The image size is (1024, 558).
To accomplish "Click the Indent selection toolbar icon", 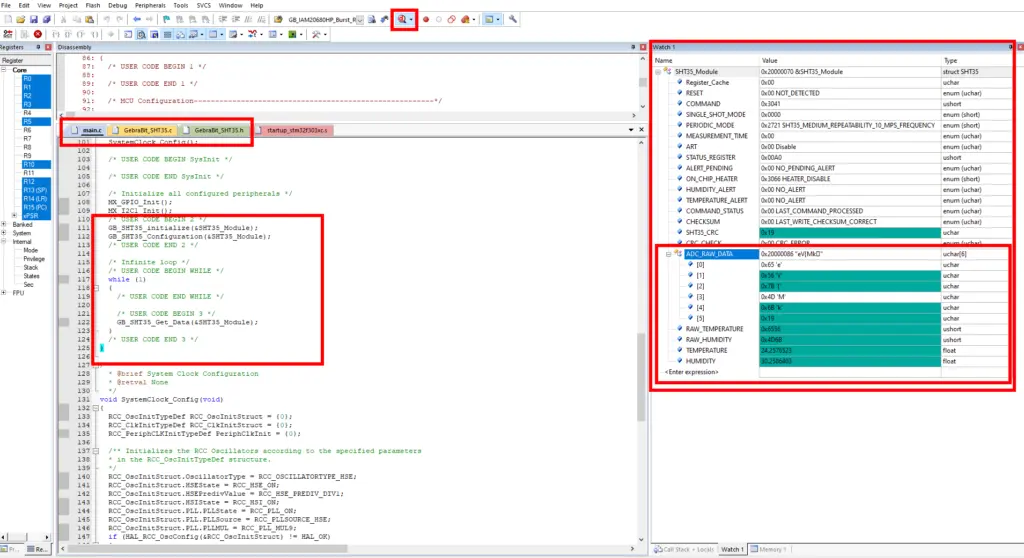I will [x=223, y=20].
